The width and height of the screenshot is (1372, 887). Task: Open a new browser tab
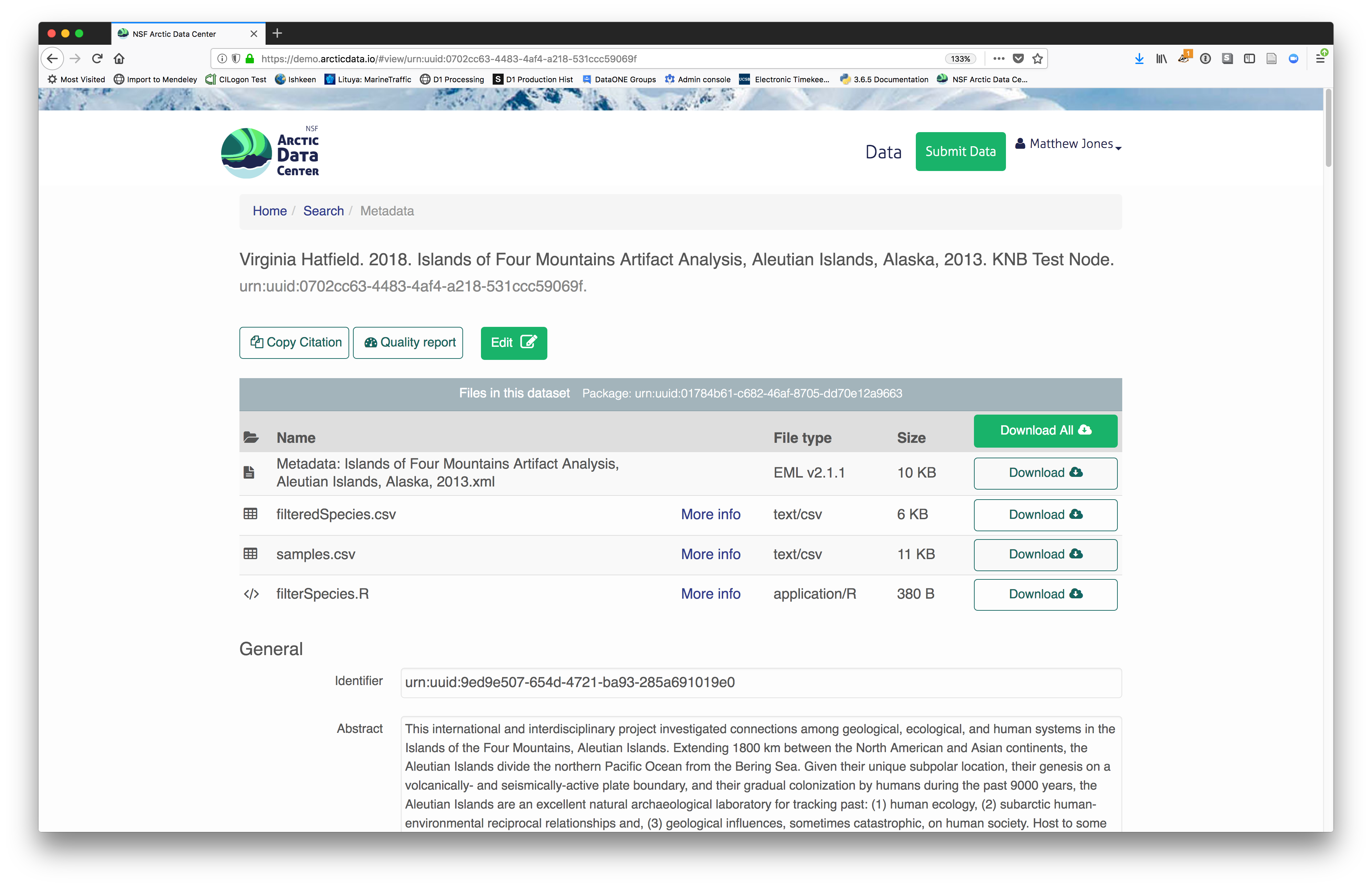(277, 33)
